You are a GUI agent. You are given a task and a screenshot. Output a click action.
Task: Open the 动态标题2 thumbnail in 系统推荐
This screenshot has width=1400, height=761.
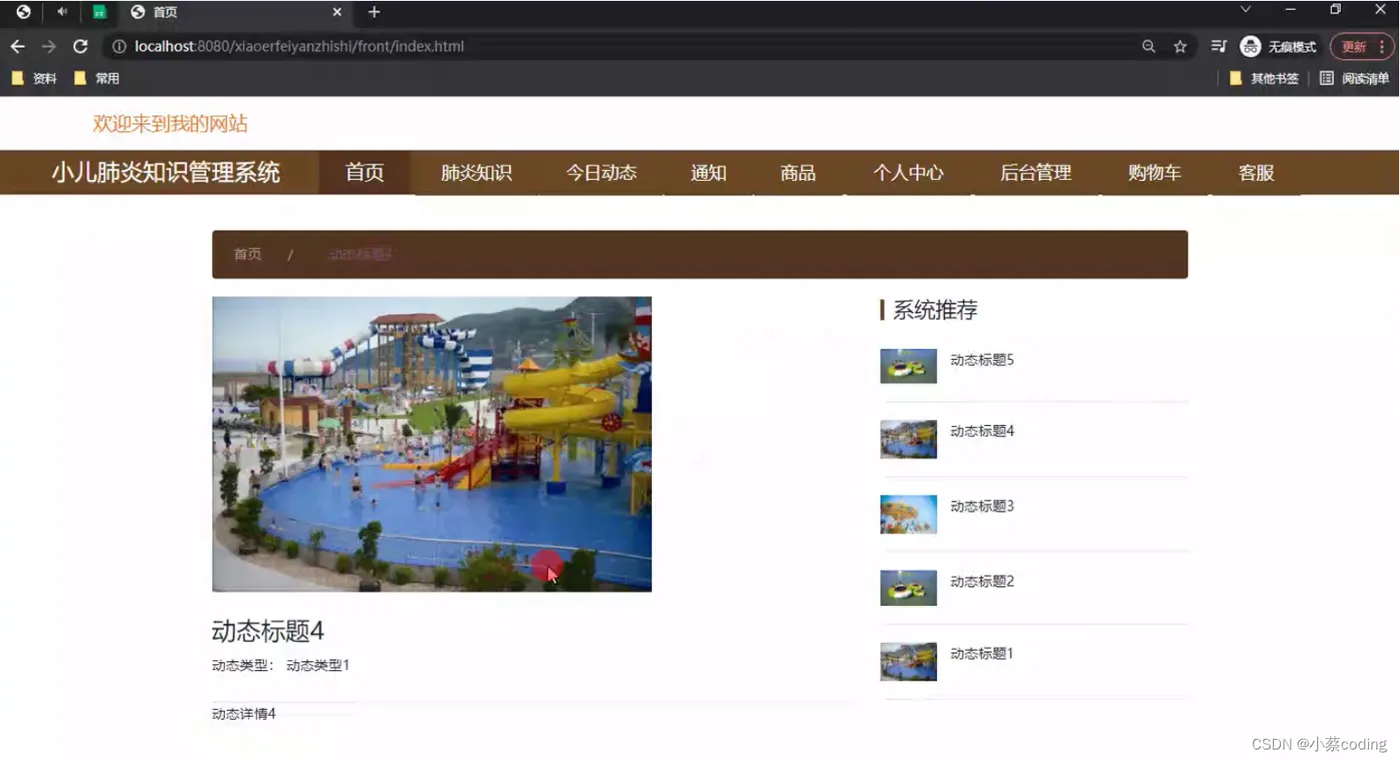point(908,588)
